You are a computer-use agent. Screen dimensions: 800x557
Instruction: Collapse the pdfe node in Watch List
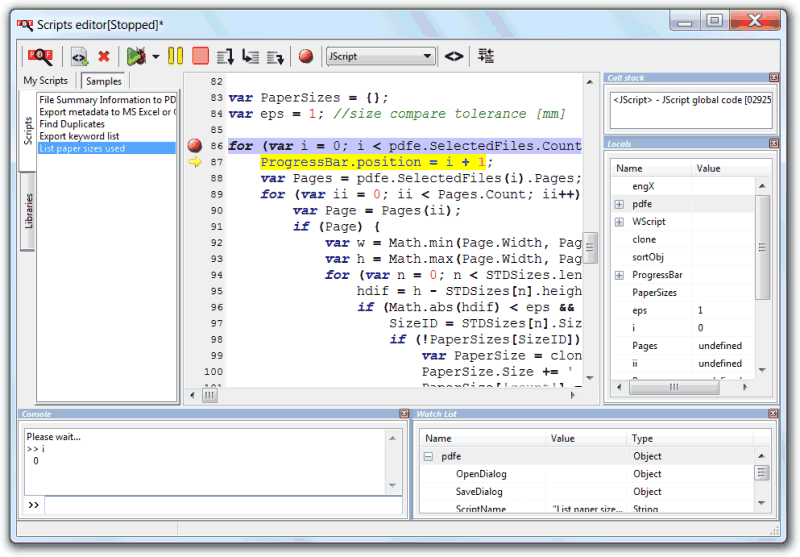429,457
